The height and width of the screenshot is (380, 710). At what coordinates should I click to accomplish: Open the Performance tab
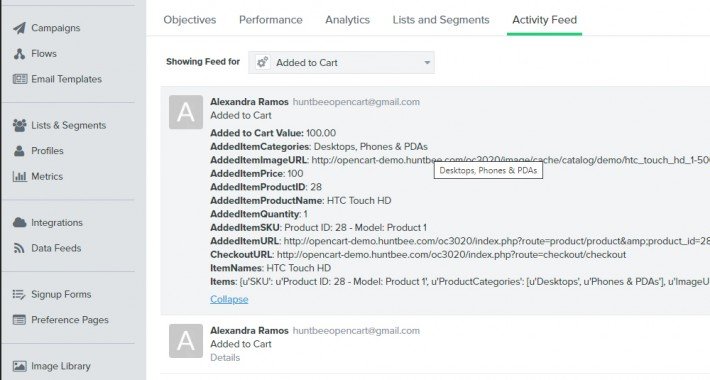(271, 20)
